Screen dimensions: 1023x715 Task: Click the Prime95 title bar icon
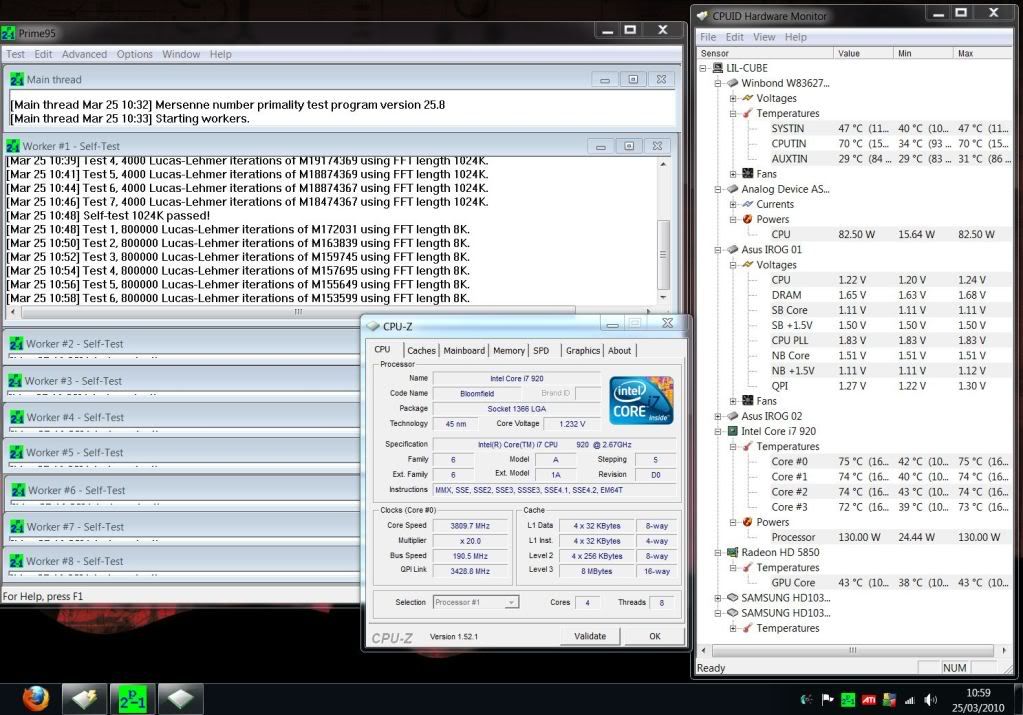coord(8,33)
